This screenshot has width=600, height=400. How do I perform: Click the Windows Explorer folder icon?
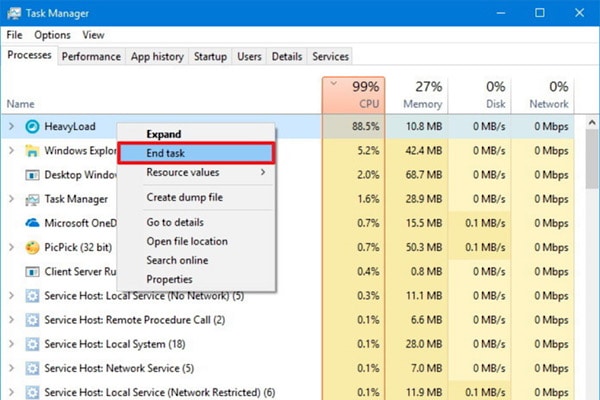pos(32,151)
